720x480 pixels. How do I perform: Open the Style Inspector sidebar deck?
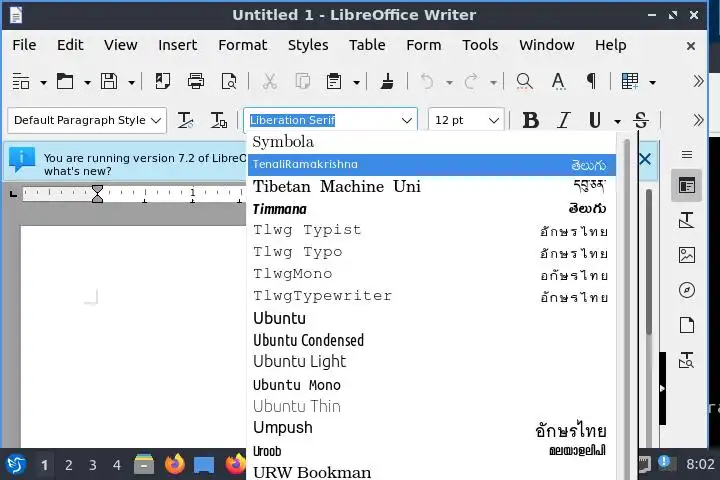coord(686,360)
